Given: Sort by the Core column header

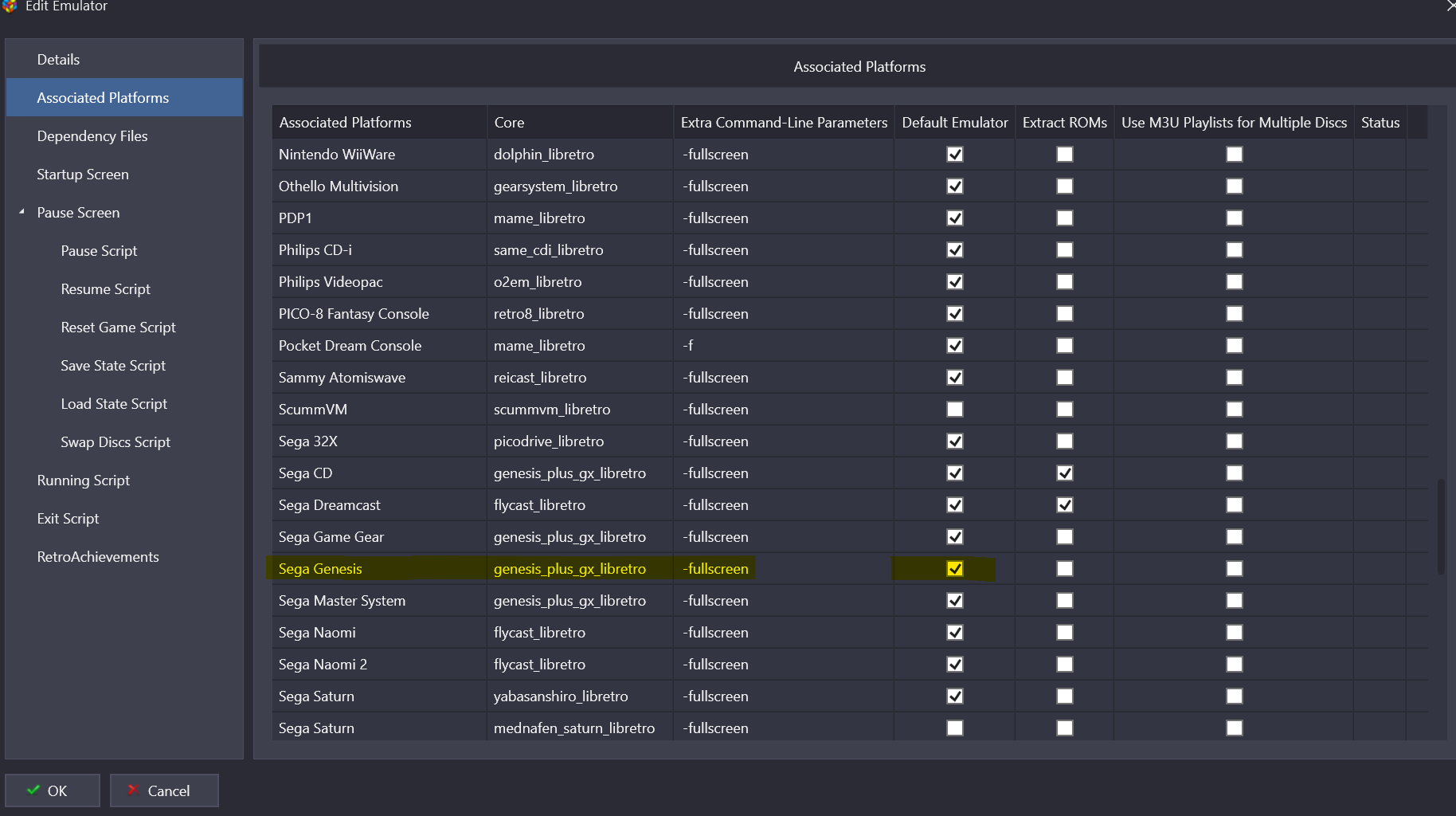Looking at the screenshot, I should 580,123.
